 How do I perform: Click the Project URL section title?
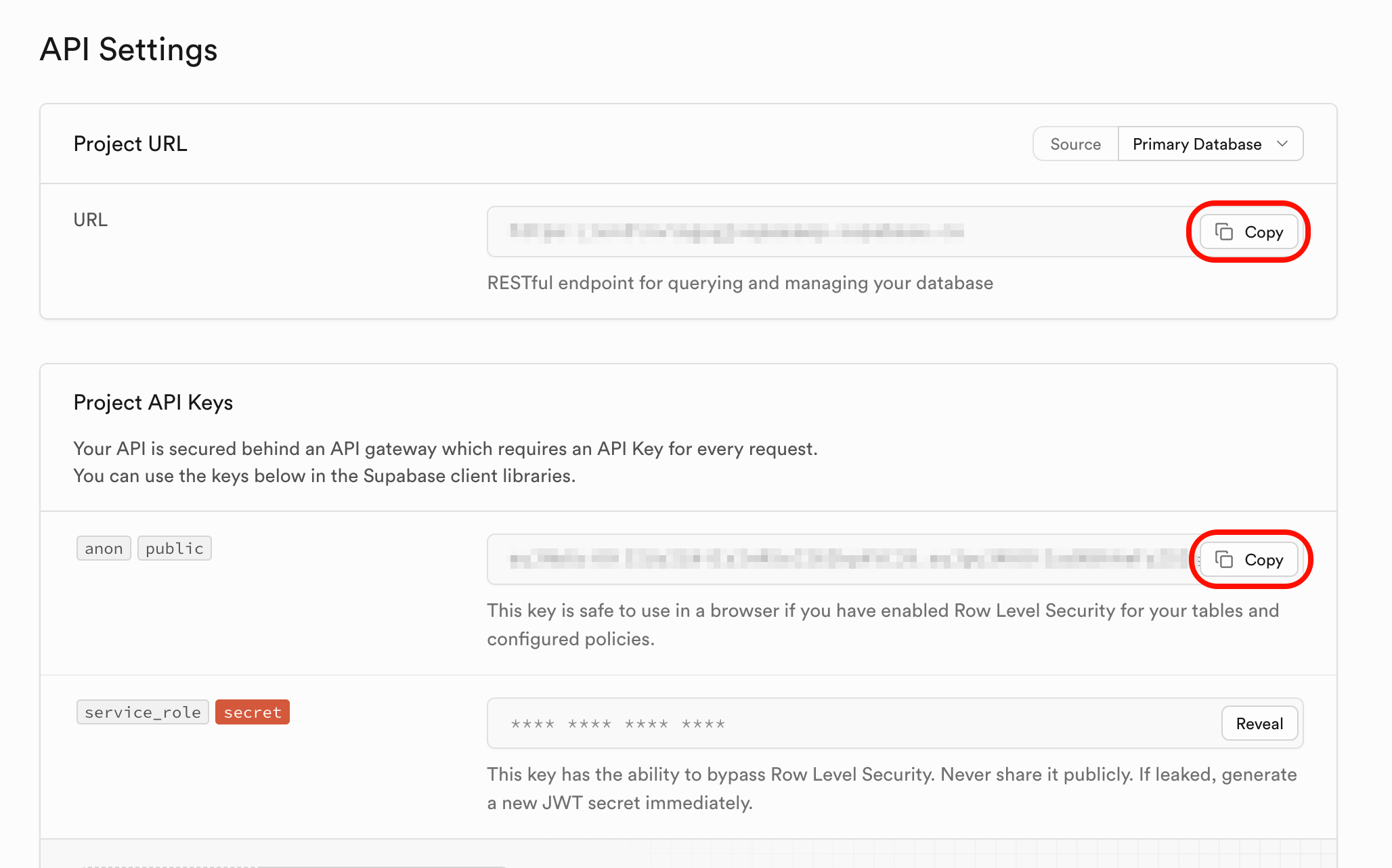pyautogui.click(x=130, y=144)
